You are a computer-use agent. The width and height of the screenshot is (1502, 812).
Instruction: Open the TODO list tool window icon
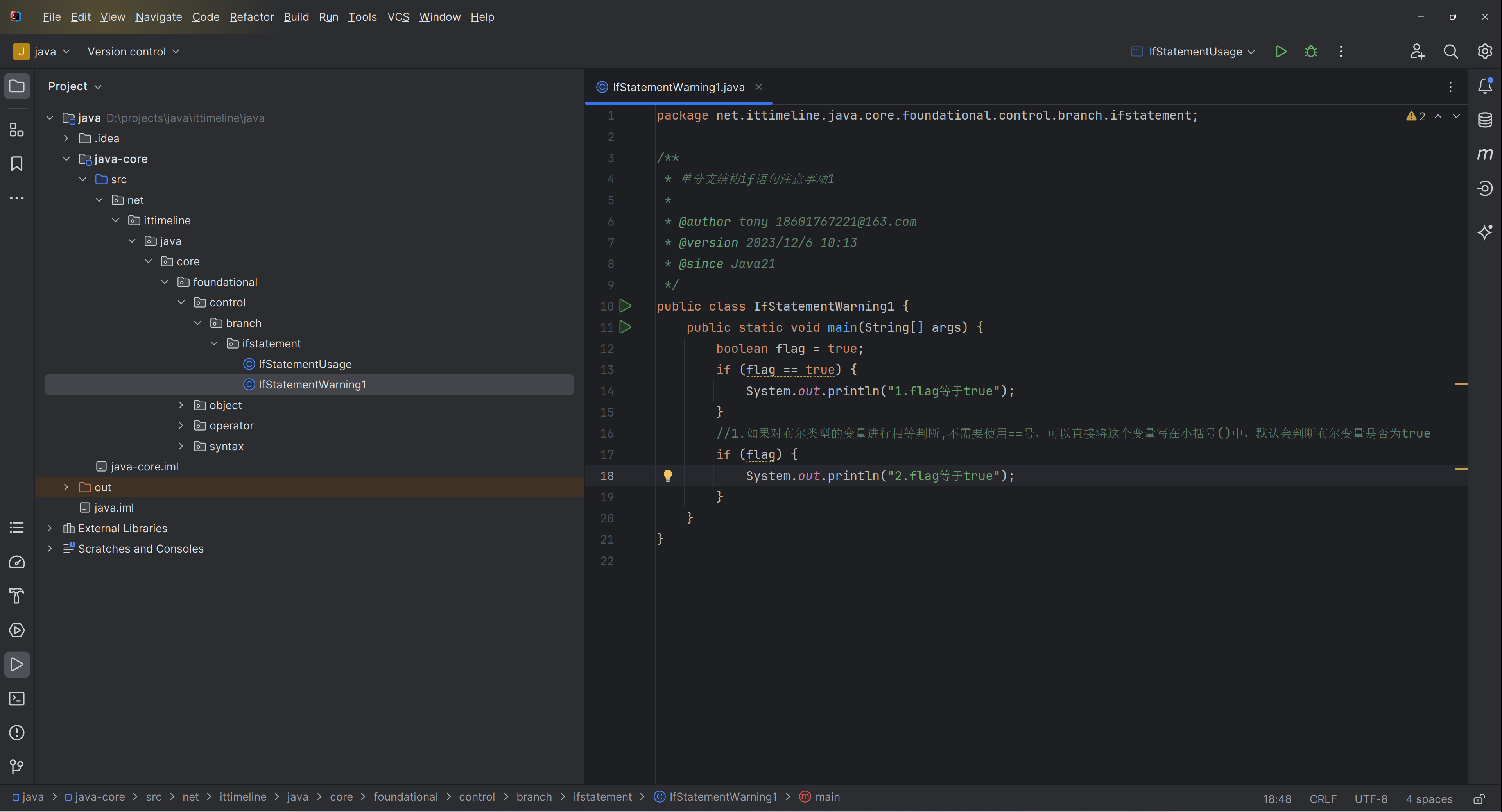point(17,528)
